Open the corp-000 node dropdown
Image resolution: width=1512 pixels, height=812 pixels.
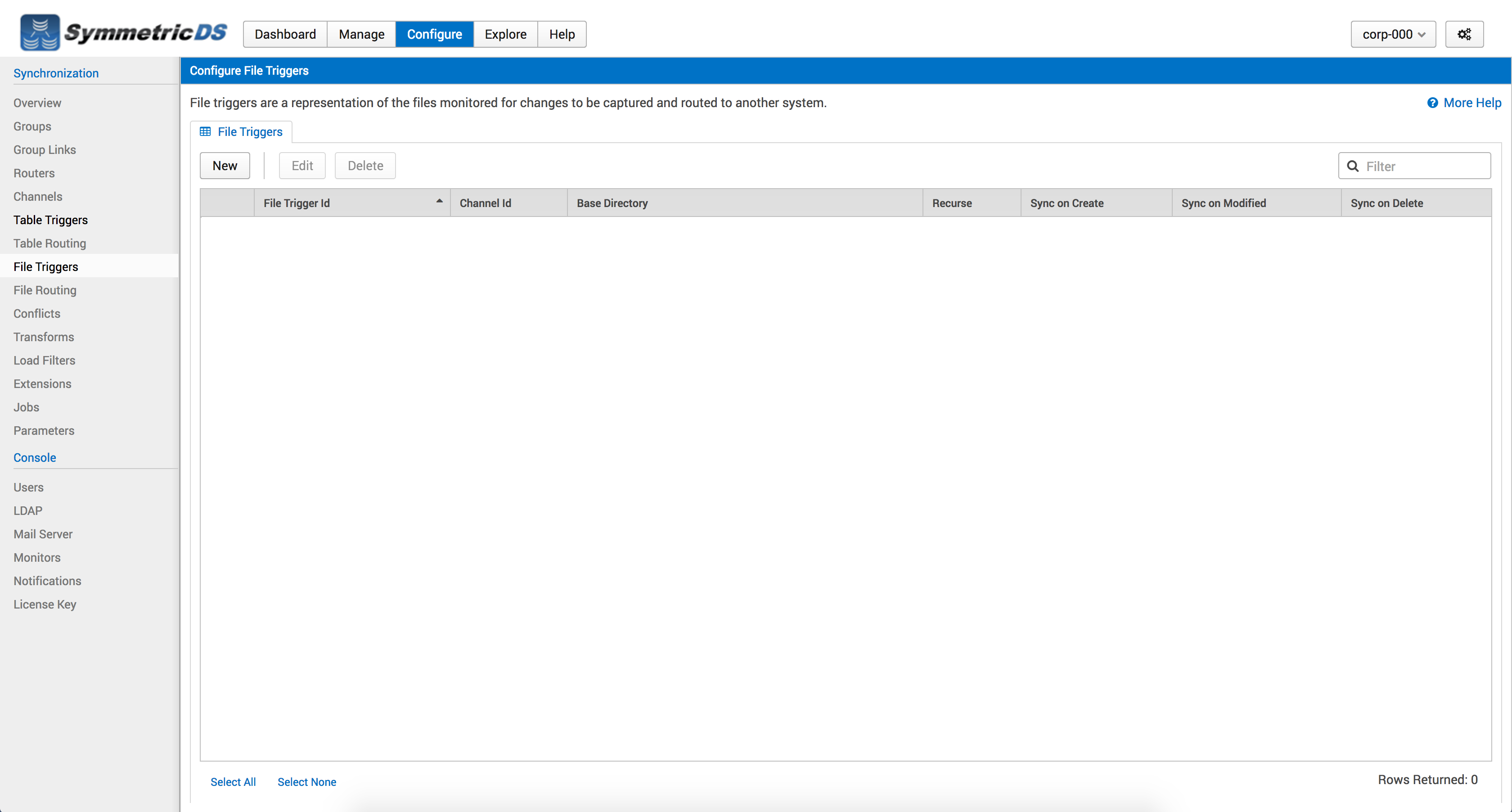click(1393, 34)
